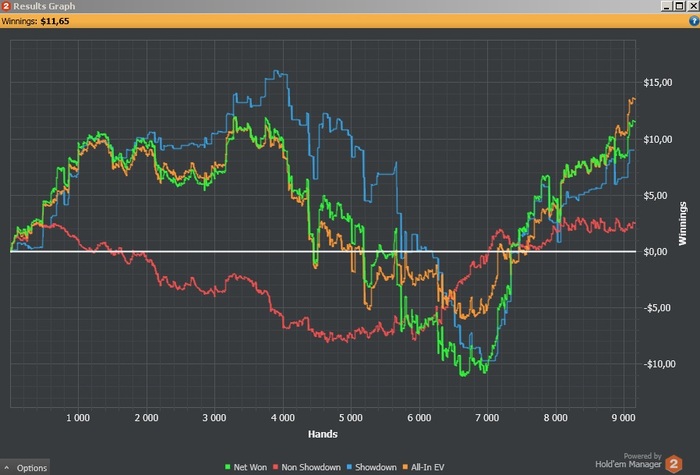Click the HM2 logo in the title bar
Screen dimensions: 700x475
(6, 6)
